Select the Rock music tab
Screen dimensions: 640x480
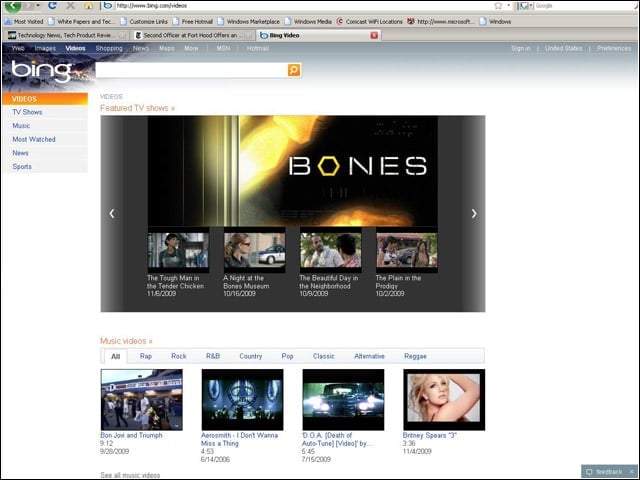tap(179, 356)
